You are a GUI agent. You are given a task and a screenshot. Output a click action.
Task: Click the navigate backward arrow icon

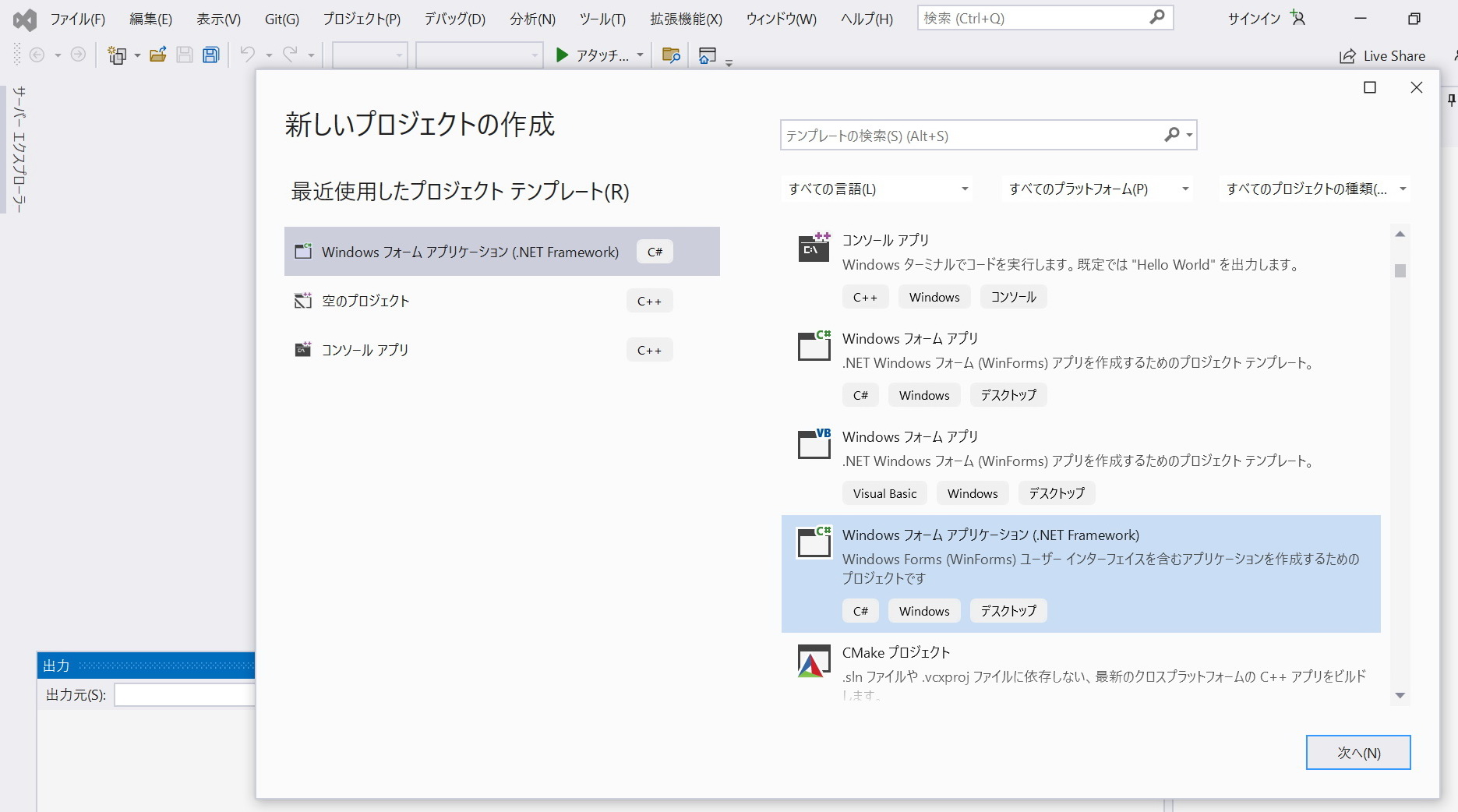coord(37,55)
